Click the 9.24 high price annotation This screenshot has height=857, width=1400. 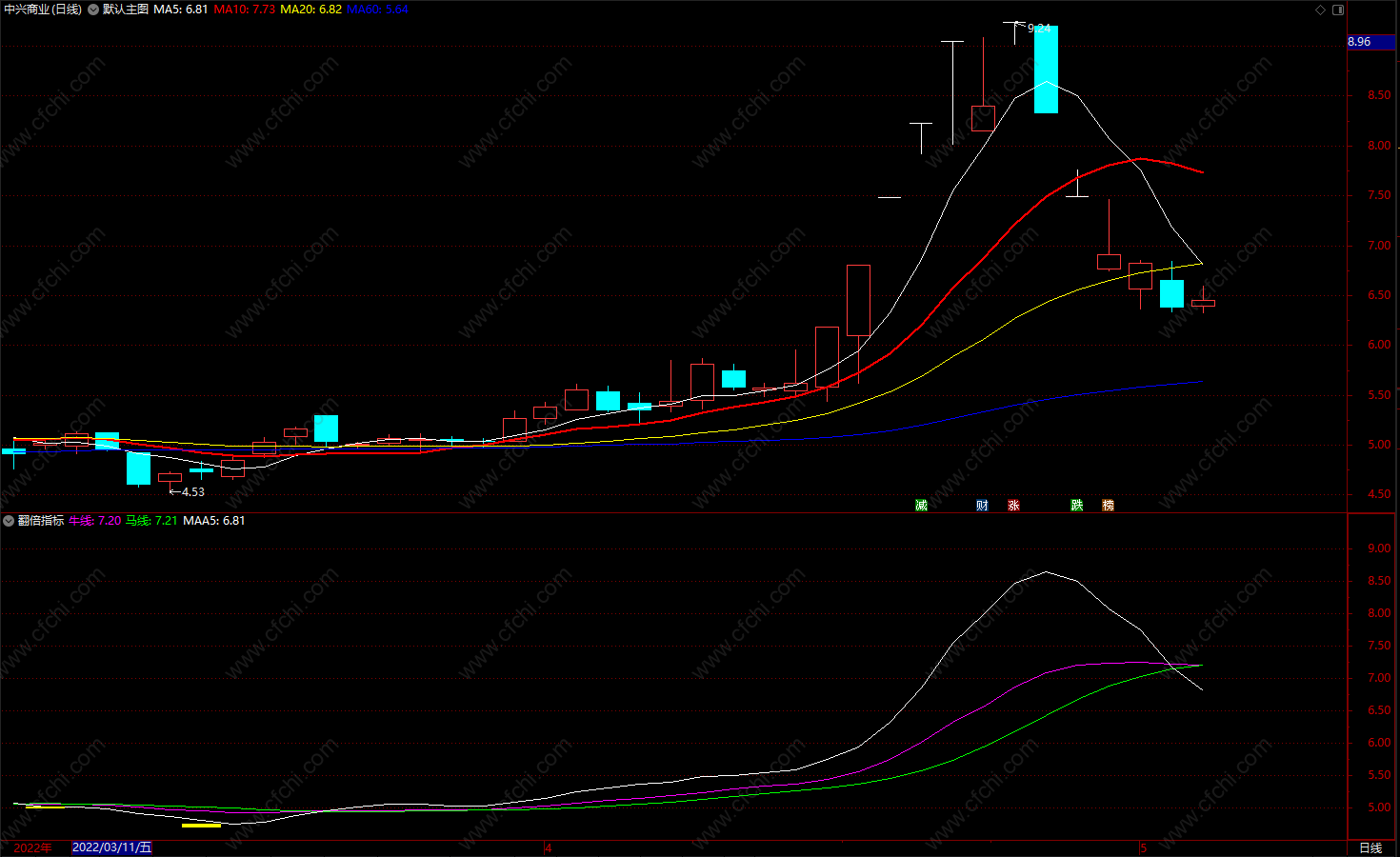(x=1039, y=29)
